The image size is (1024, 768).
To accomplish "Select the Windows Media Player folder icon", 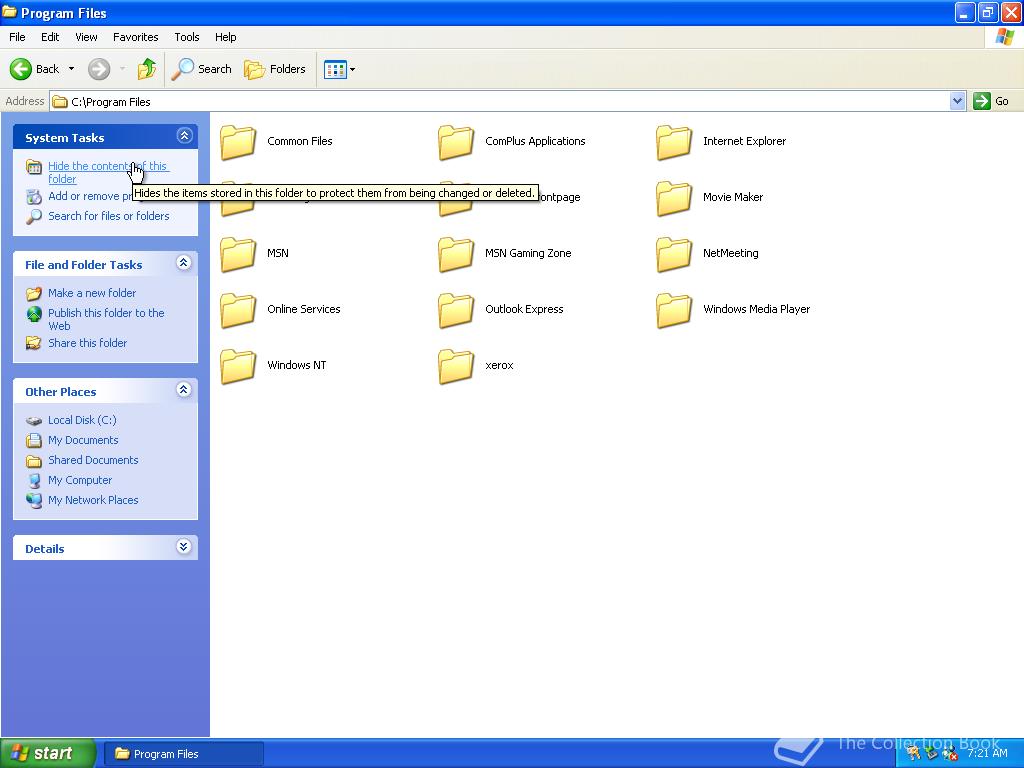I will [674, 310].
